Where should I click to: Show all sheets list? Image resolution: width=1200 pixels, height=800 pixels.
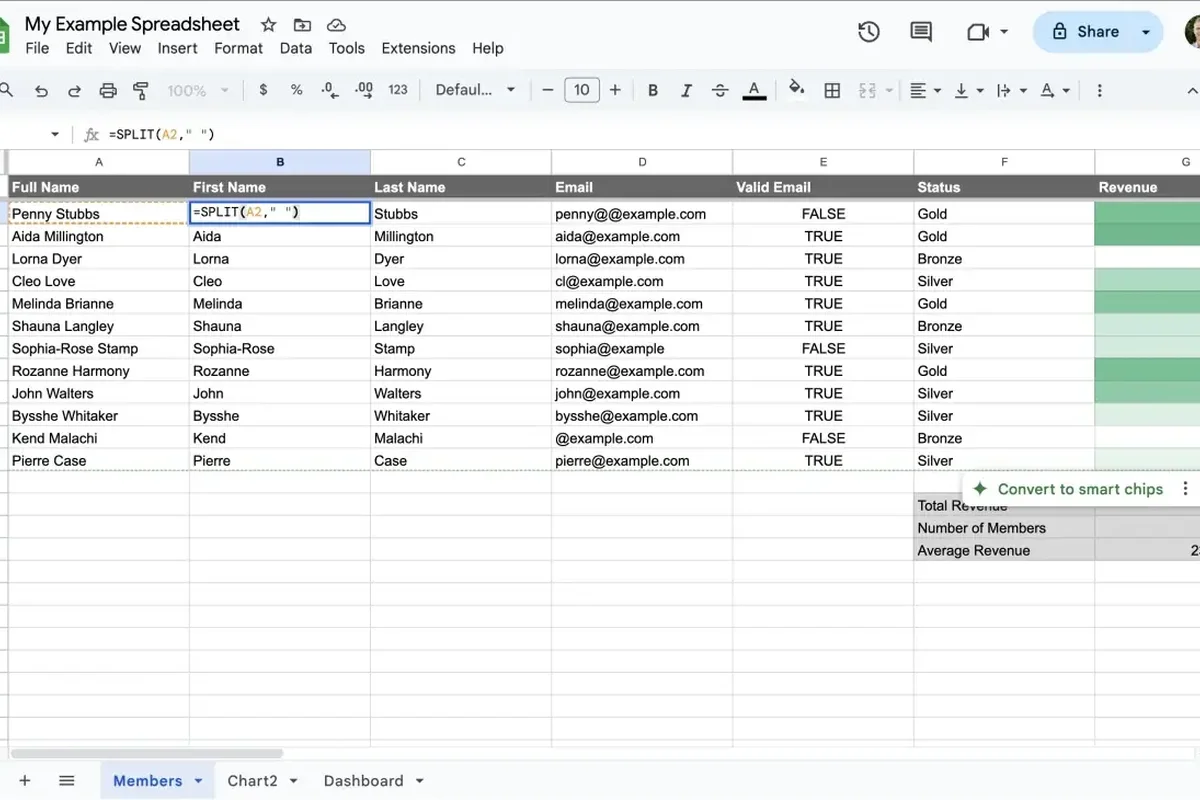[x=67, y=781]
